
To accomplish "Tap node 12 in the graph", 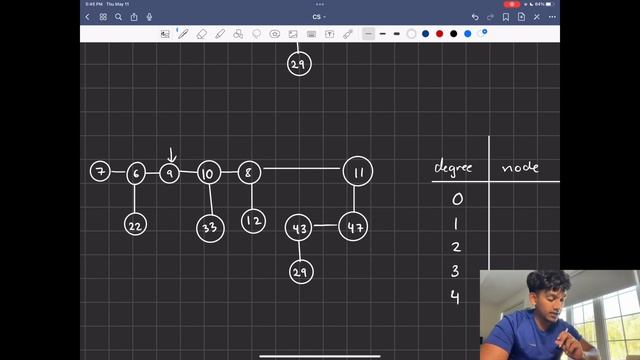I will pos(253,221).
